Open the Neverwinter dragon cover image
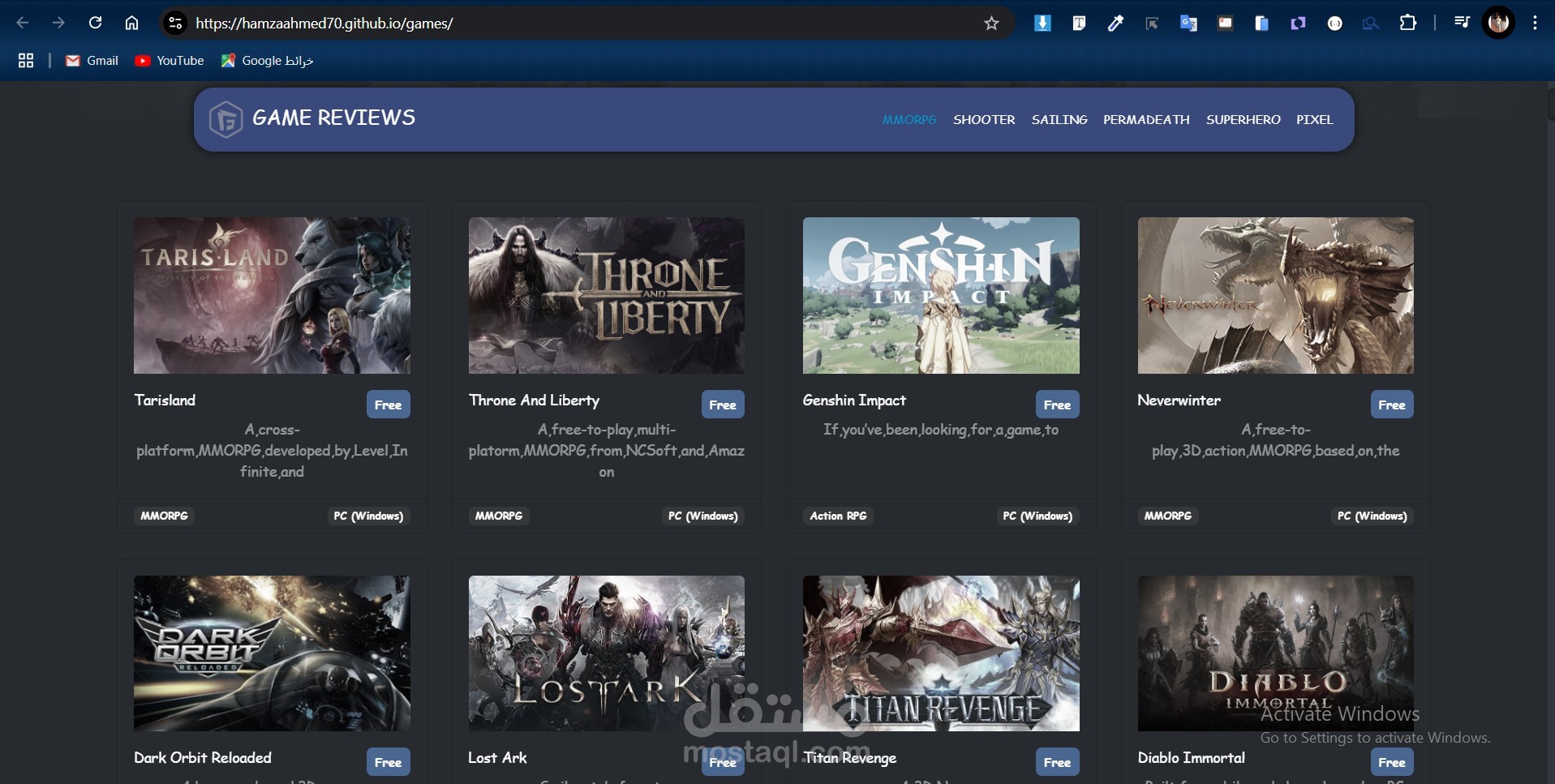This screenshot has height=784, width=1555. (1276, 295)
